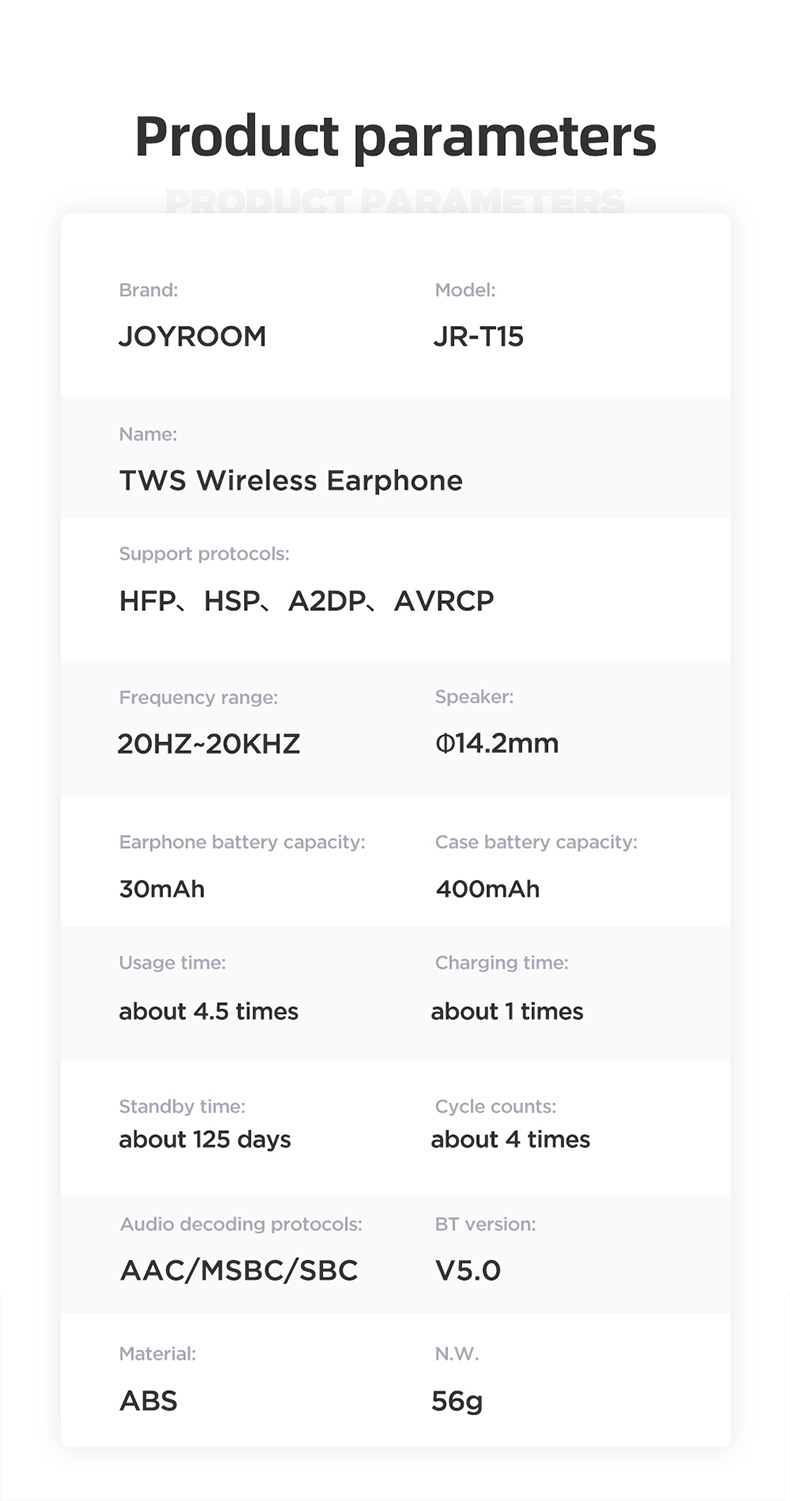
Task: Click the V5.0 BT version value
Action: click(468, 1271)
